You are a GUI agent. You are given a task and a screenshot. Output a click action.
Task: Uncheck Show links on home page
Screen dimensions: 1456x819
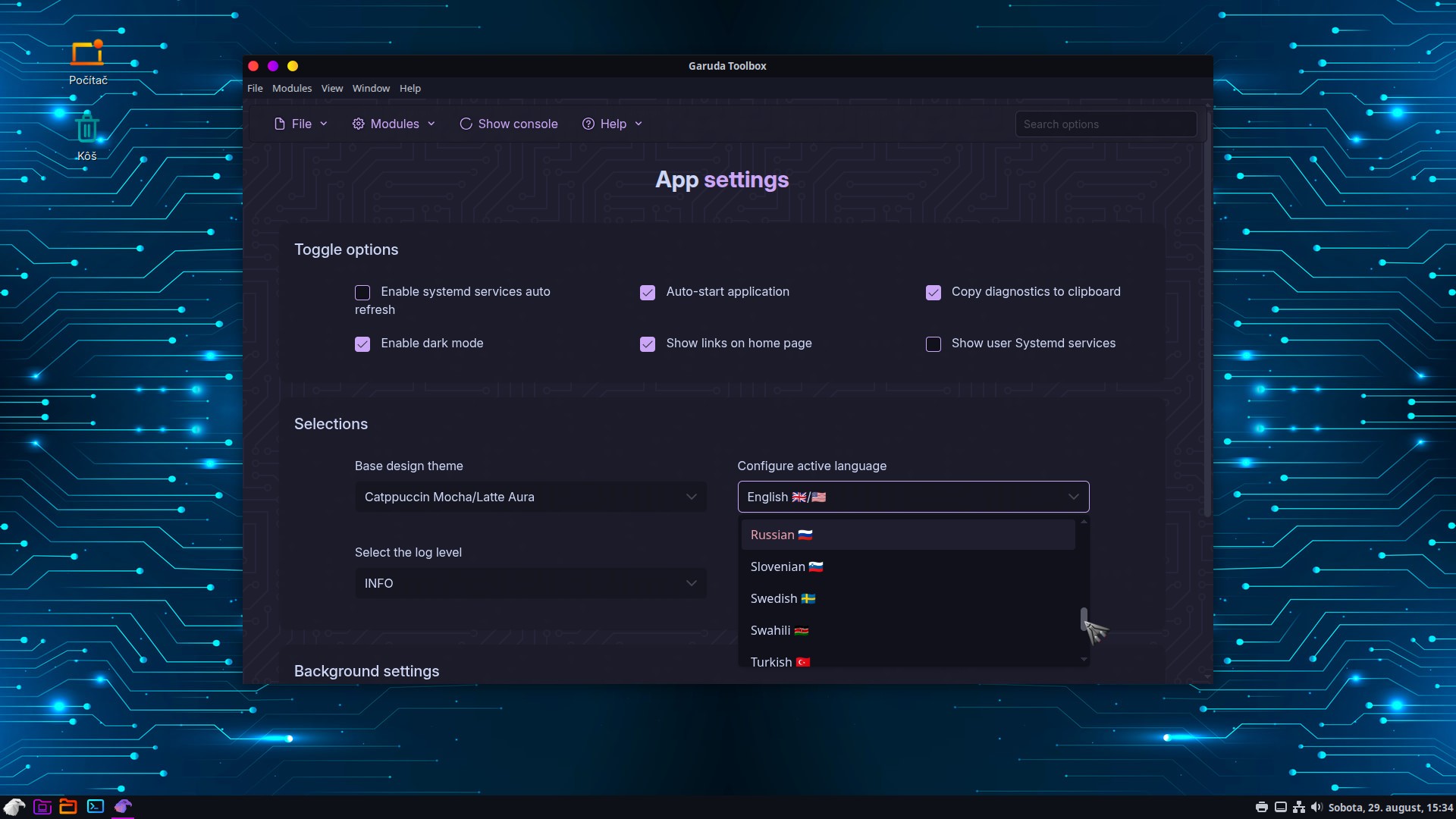coord(648,344)
